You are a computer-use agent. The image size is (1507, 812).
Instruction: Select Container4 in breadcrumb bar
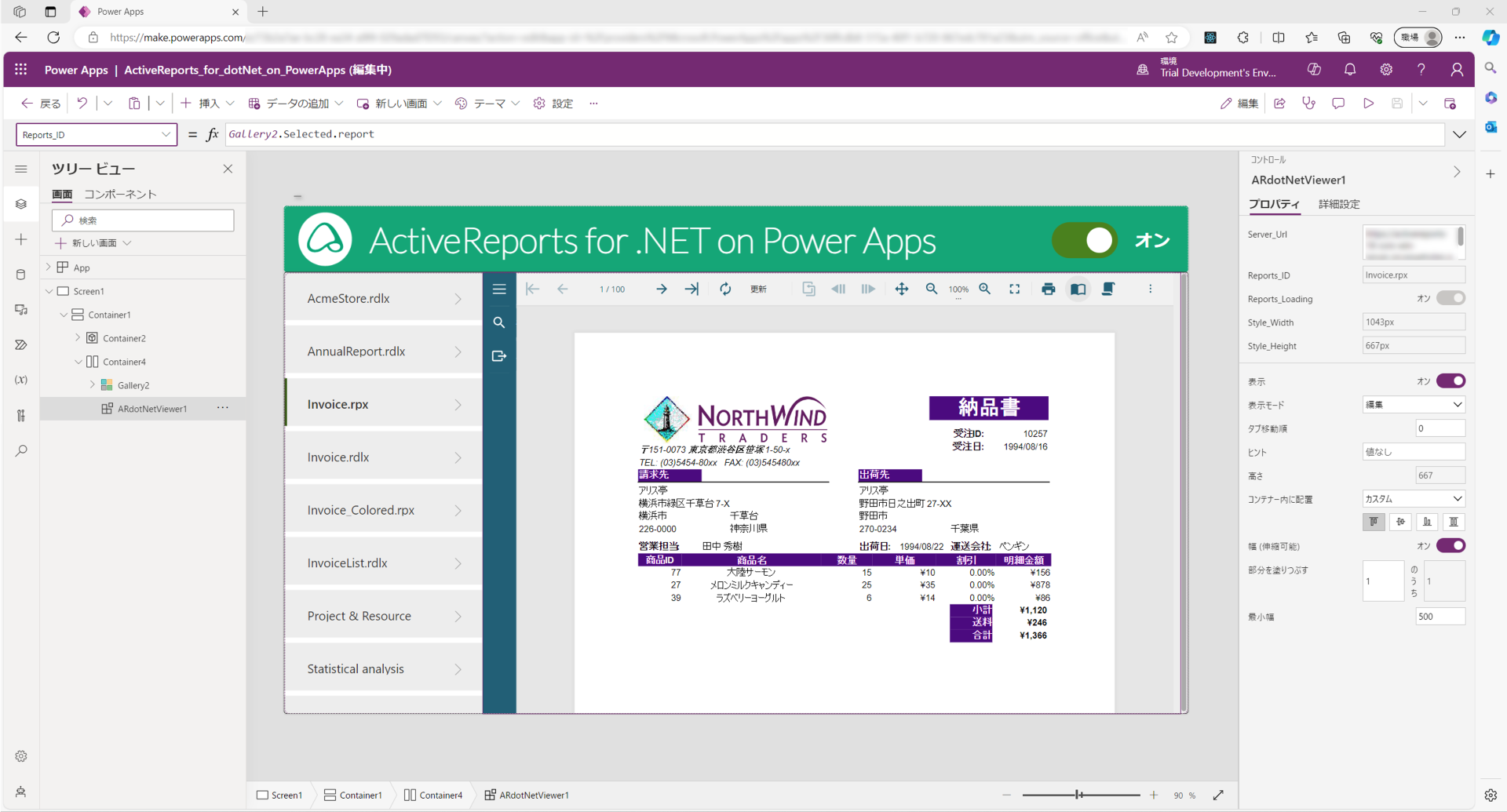(x=433, y=795)
